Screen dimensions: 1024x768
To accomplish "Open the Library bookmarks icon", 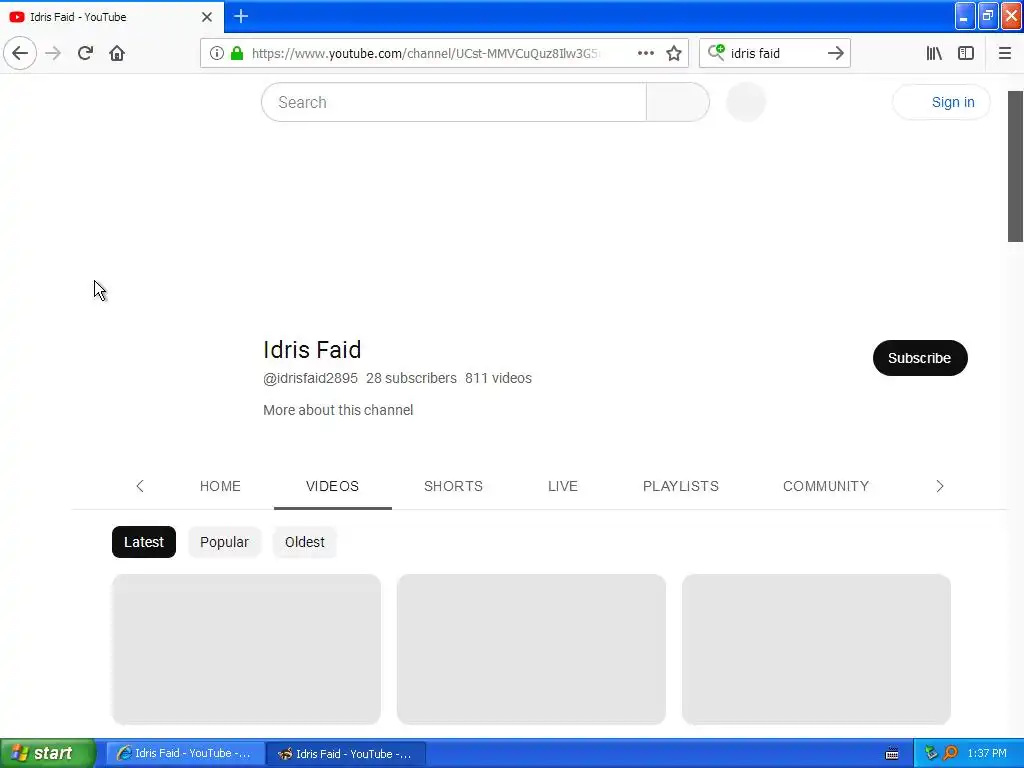I will click(x=934, y=53).
